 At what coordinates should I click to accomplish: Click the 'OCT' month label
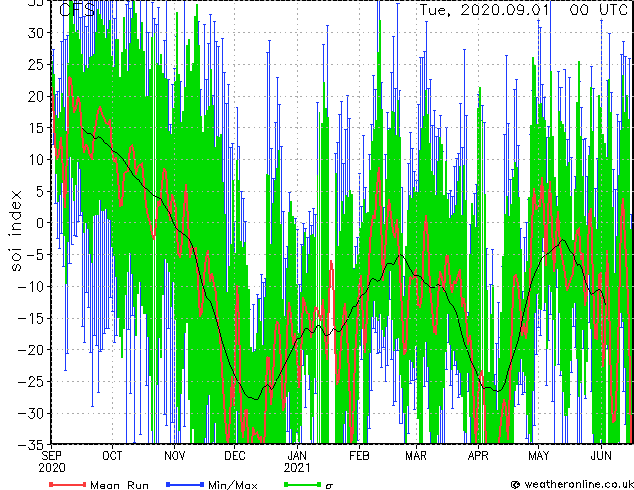tap(112, 456)
